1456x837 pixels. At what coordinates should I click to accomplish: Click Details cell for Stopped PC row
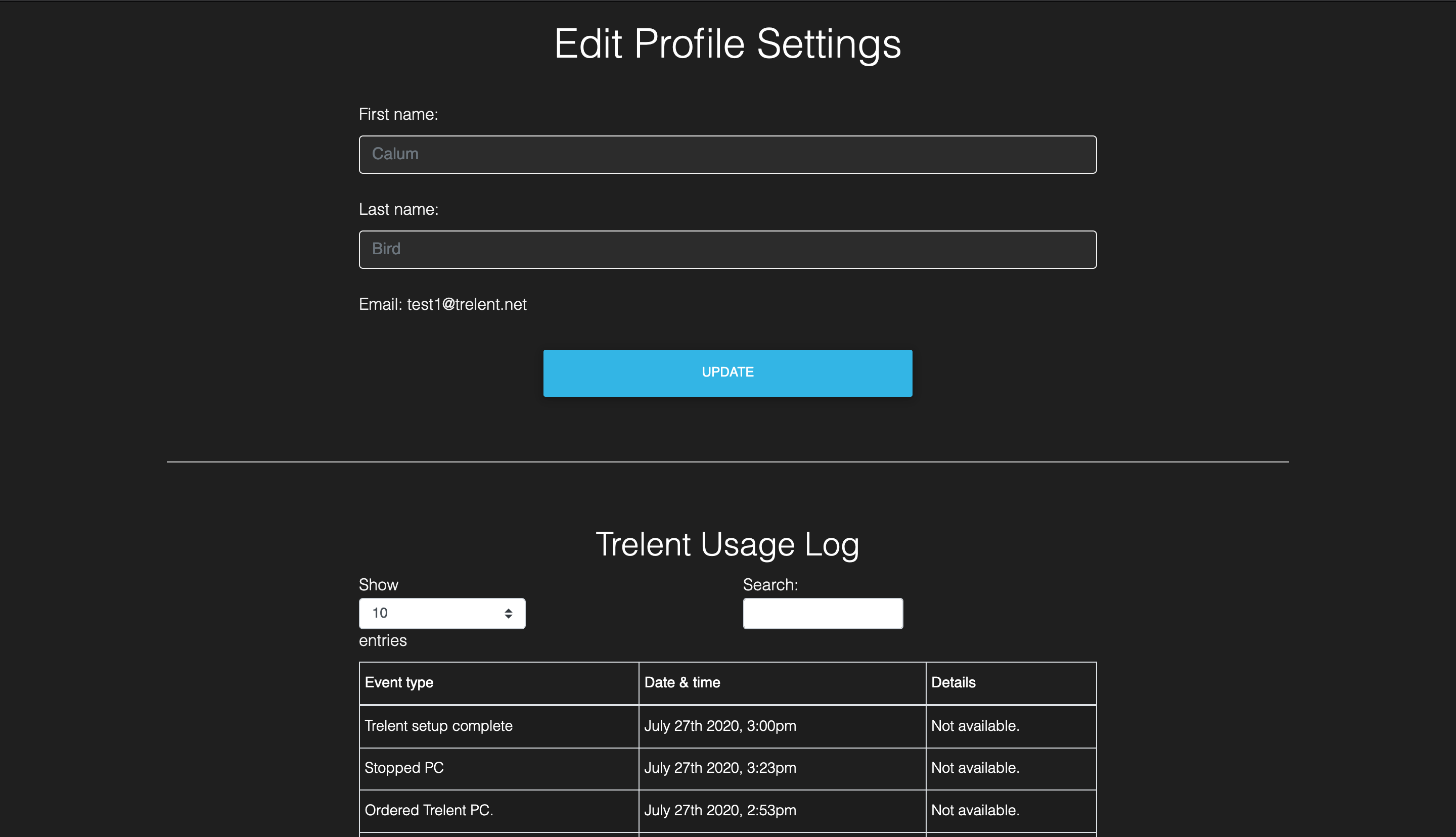[x=1011, y=769]
